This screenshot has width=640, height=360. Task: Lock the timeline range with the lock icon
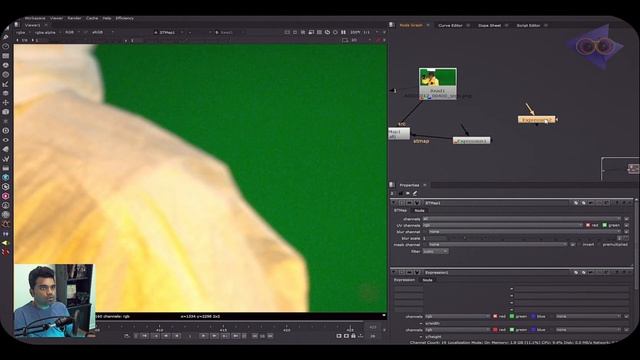point(353,336)
